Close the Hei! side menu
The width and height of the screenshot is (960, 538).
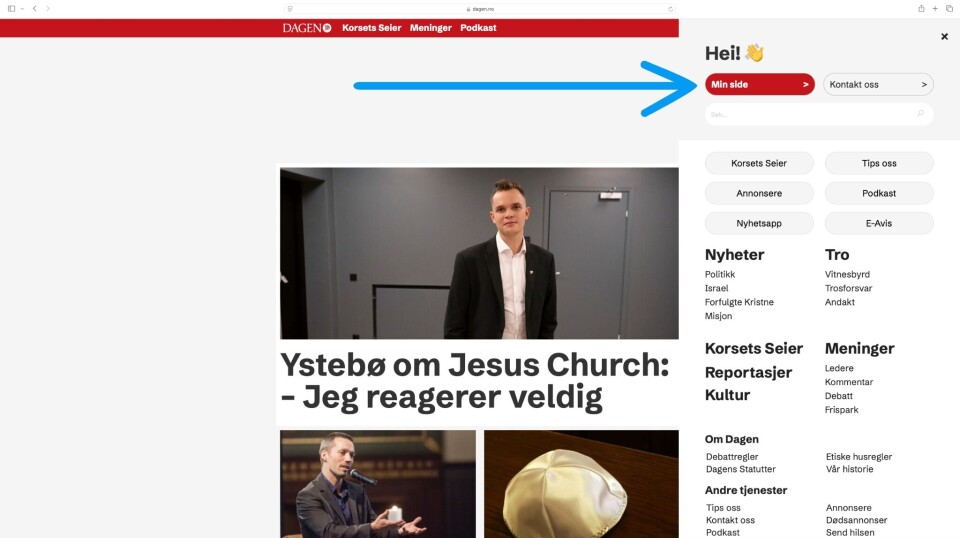944,37
